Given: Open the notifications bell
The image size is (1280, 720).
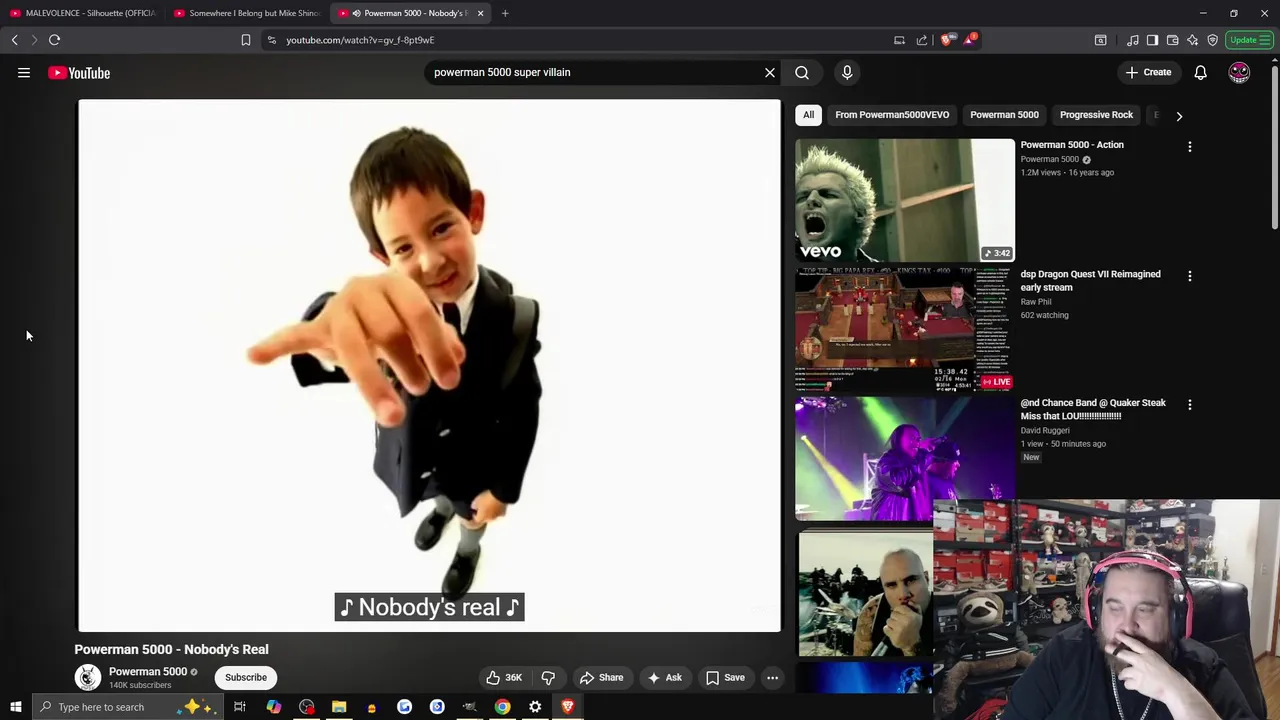Looking at the screenshot, I should pyautogui.click(x=1201, y=72).
